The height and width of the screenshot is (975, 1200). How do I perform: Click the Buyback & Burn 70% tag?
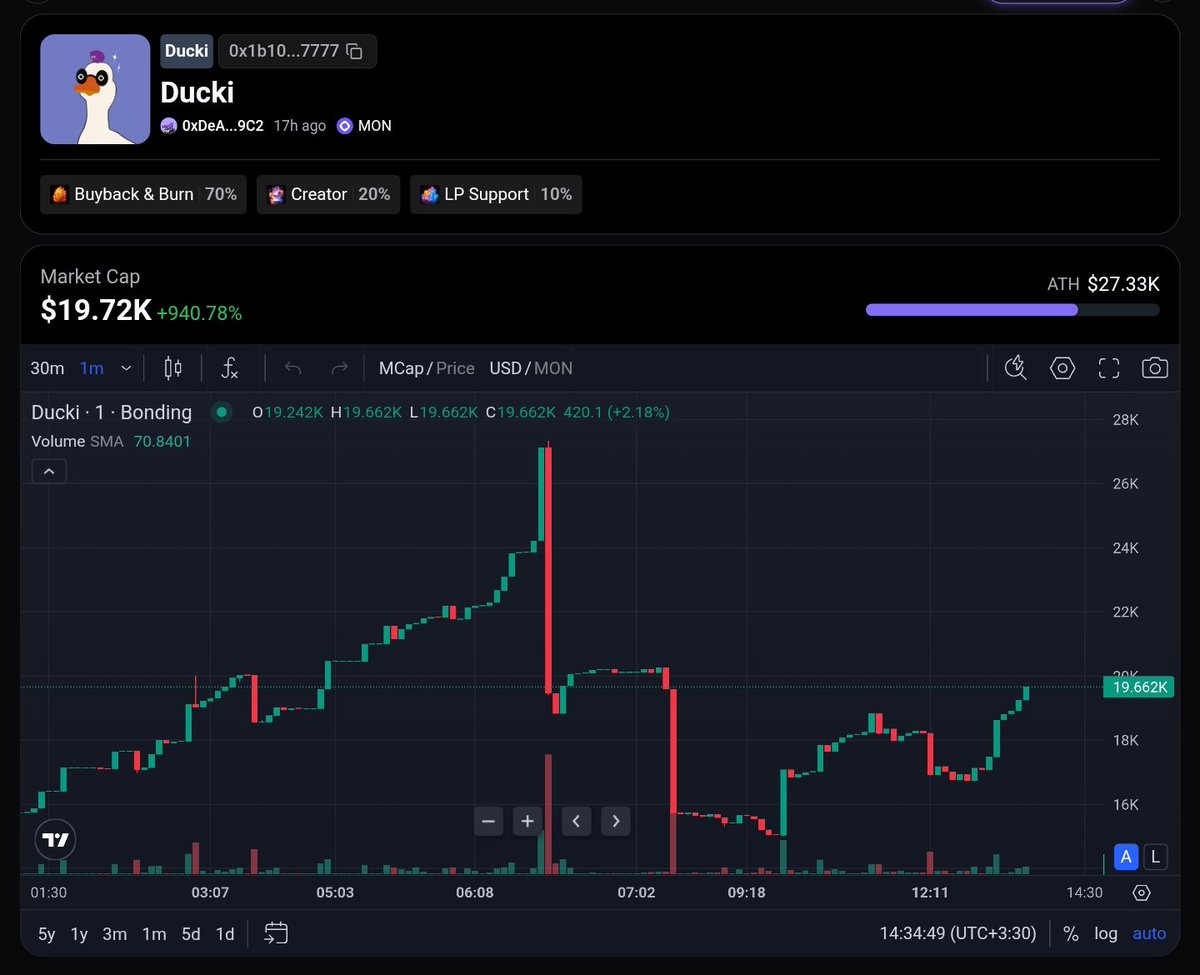143,194
